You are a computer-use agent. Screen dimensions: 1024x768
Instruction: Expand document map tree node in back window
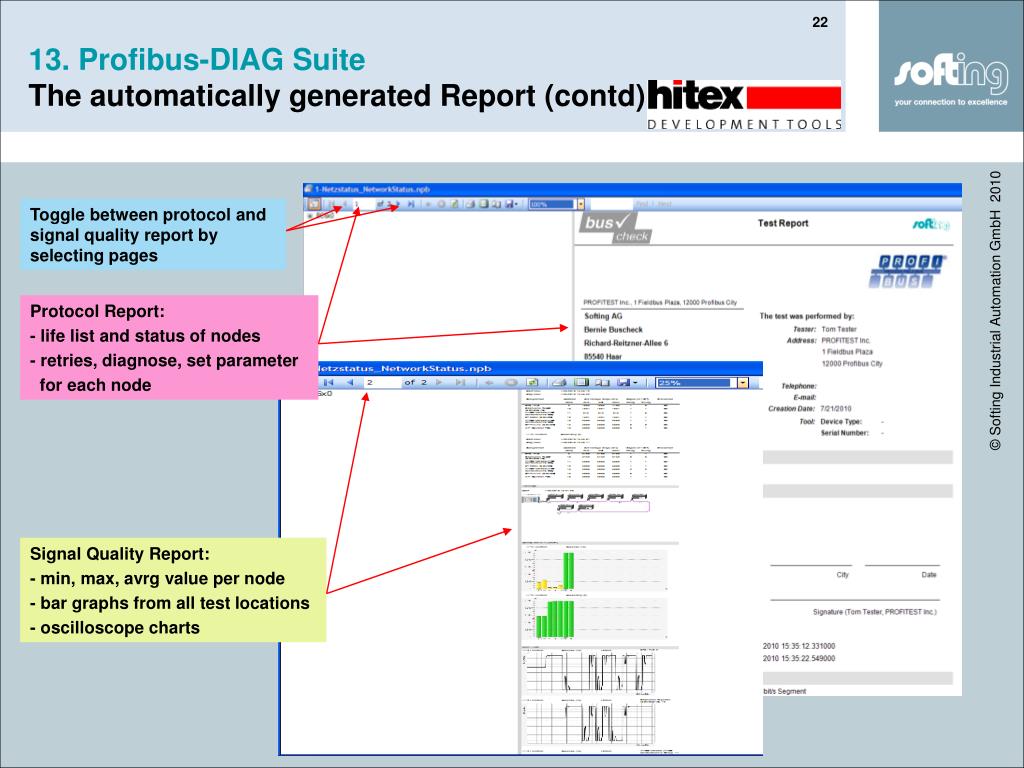[x=310, y=215]
